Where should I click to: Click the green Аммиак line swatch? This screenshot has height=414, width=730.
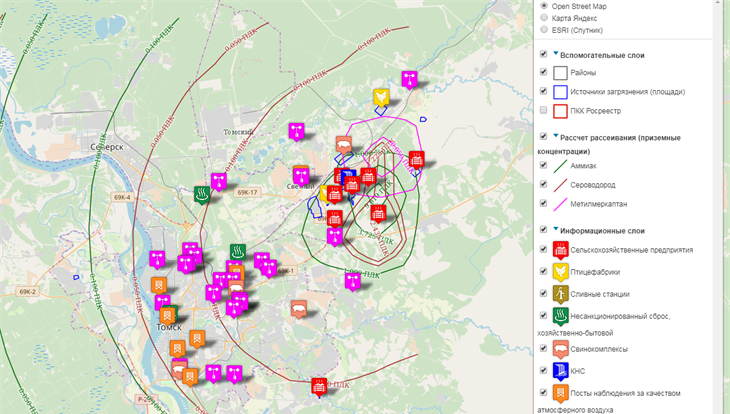(561, 166)
